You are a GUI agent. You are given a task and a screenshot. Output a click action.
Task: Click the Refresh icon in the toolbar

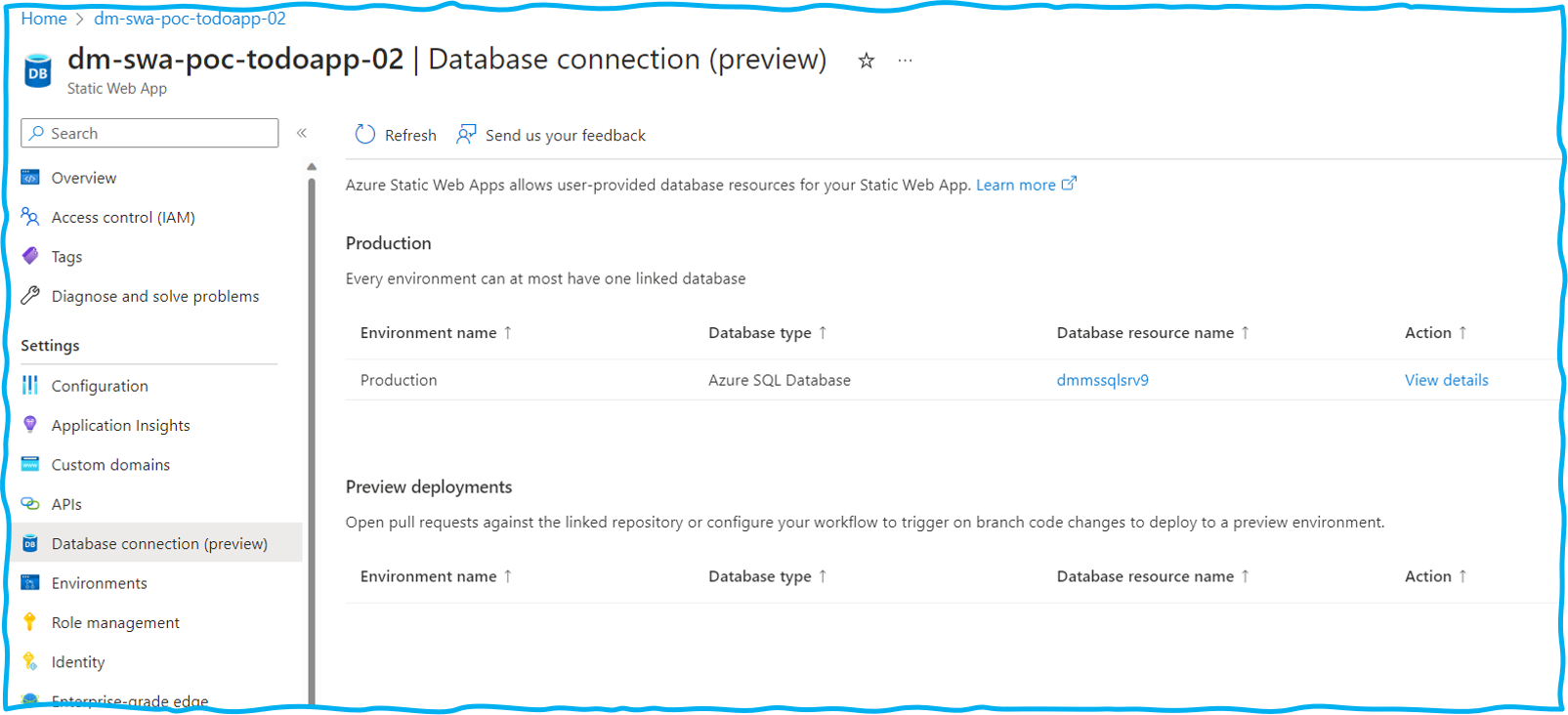(364, 135)
